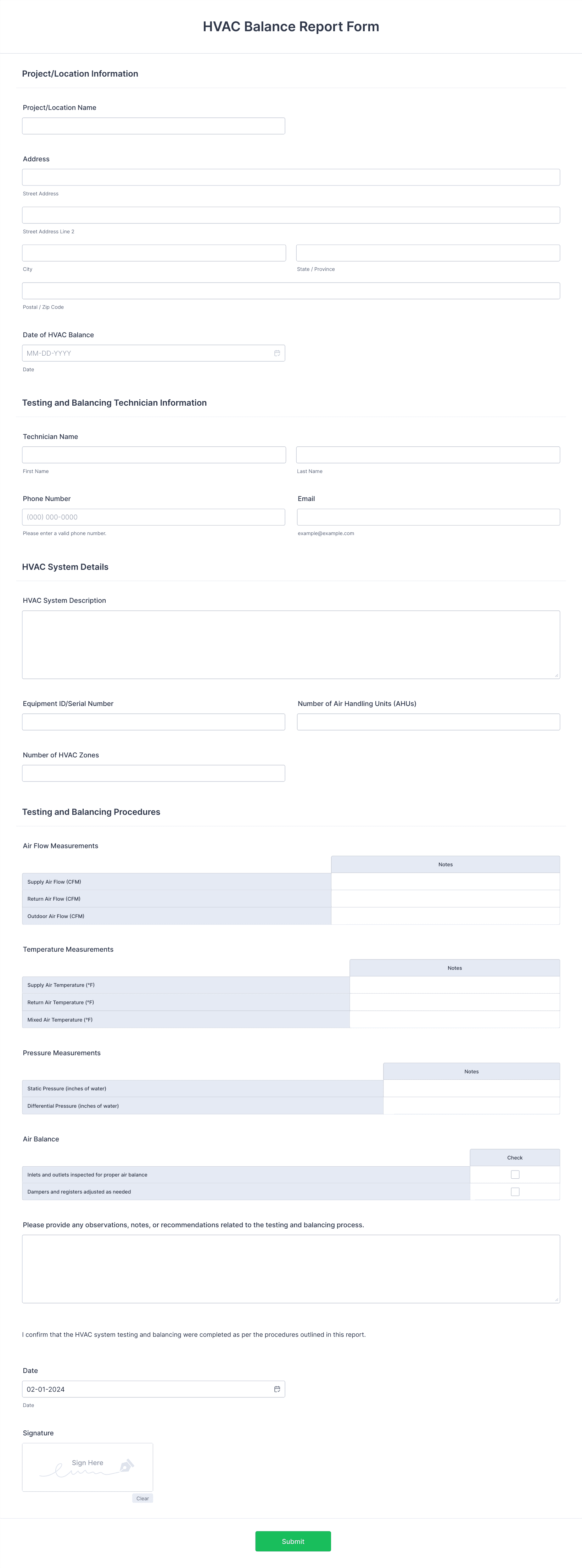Screen dimensions: 582x1568
Task: Check inlets and outlets inspected box
Action: point(515,1175)
